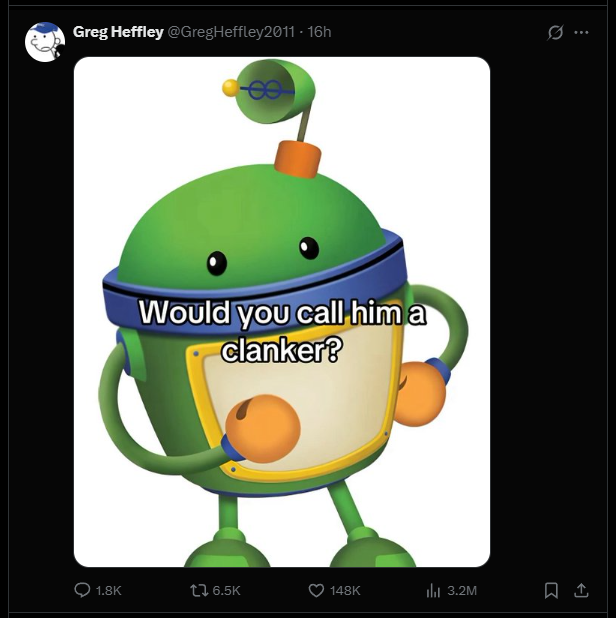Open the green robot image
The image size is (616, 618).
(282, 312)
